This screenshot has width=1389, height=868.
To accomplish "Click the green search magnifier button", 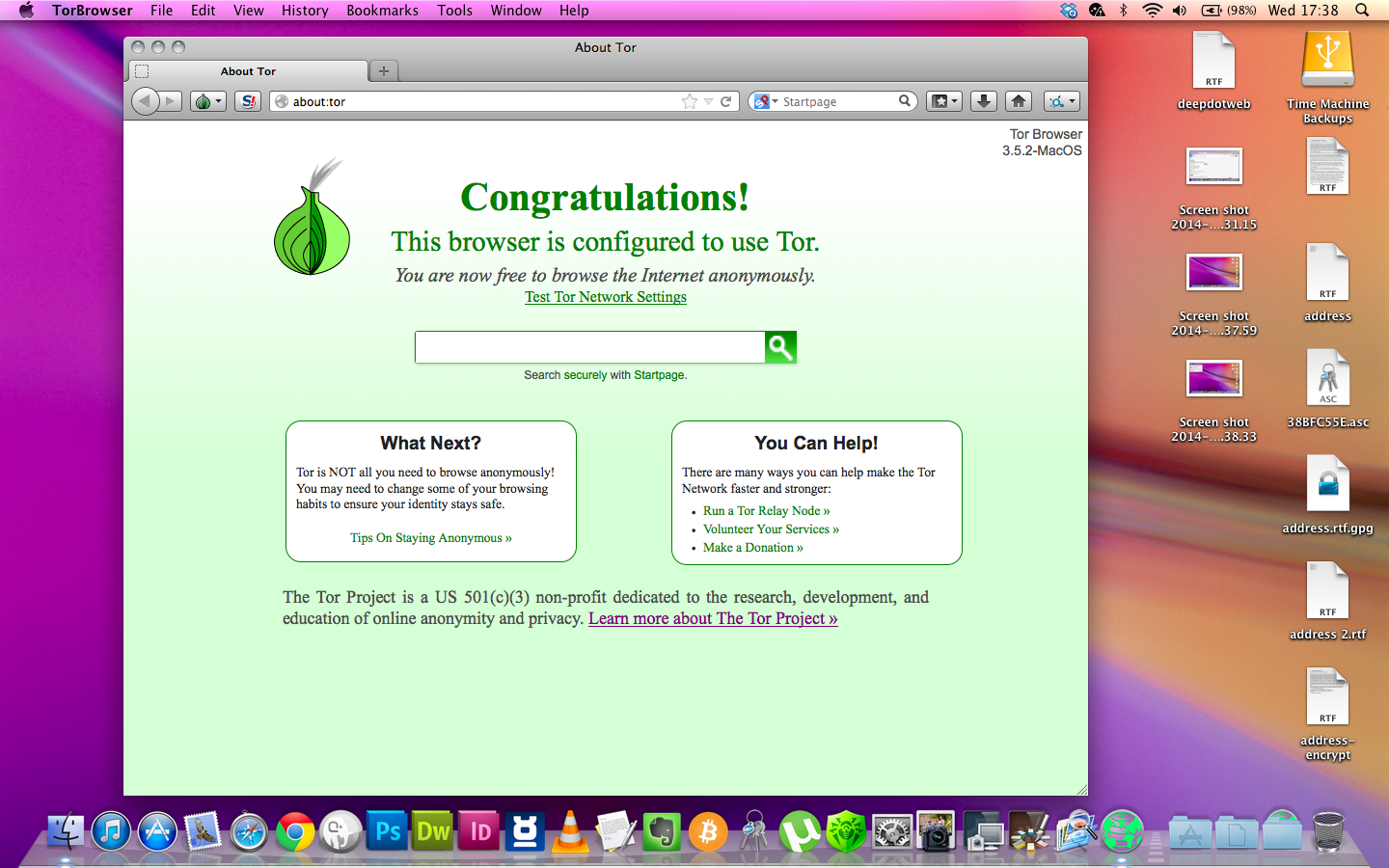I will [x=780, y=347].
